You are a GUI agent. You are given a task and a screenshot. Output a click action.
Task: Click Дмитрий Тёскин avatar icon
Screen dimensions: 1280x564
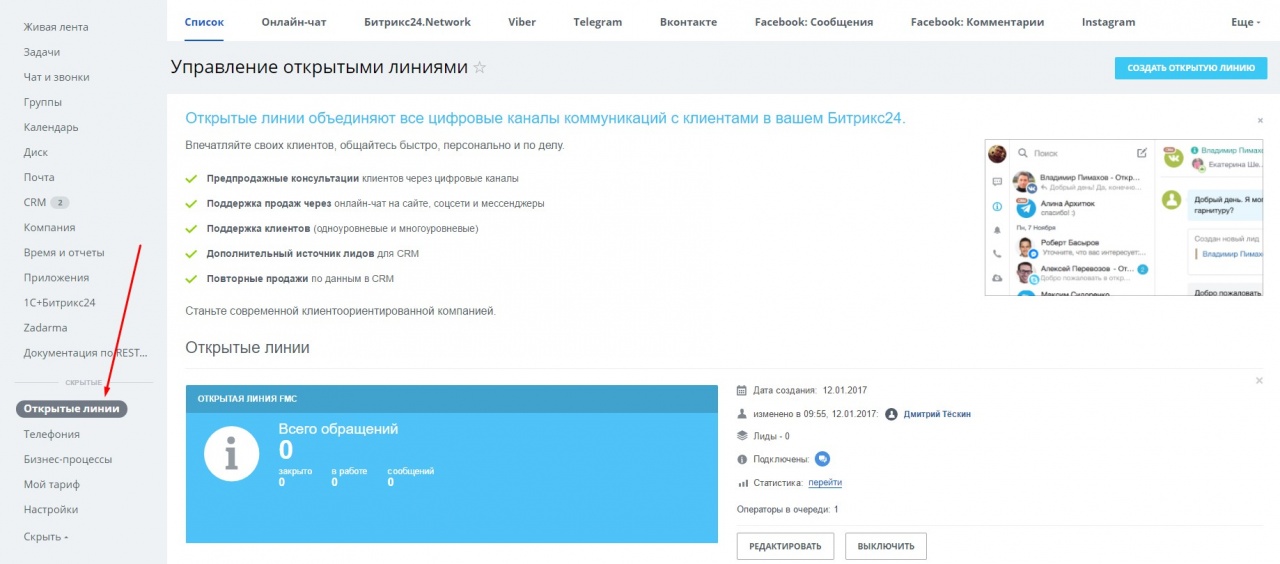891,414
